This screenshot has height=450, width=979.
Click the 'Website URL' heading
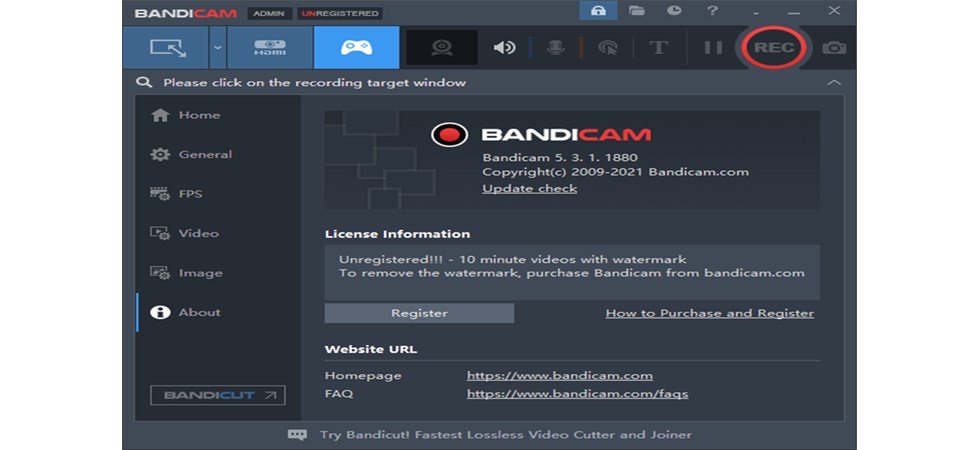pyautogui.click(x=371, y=350)
